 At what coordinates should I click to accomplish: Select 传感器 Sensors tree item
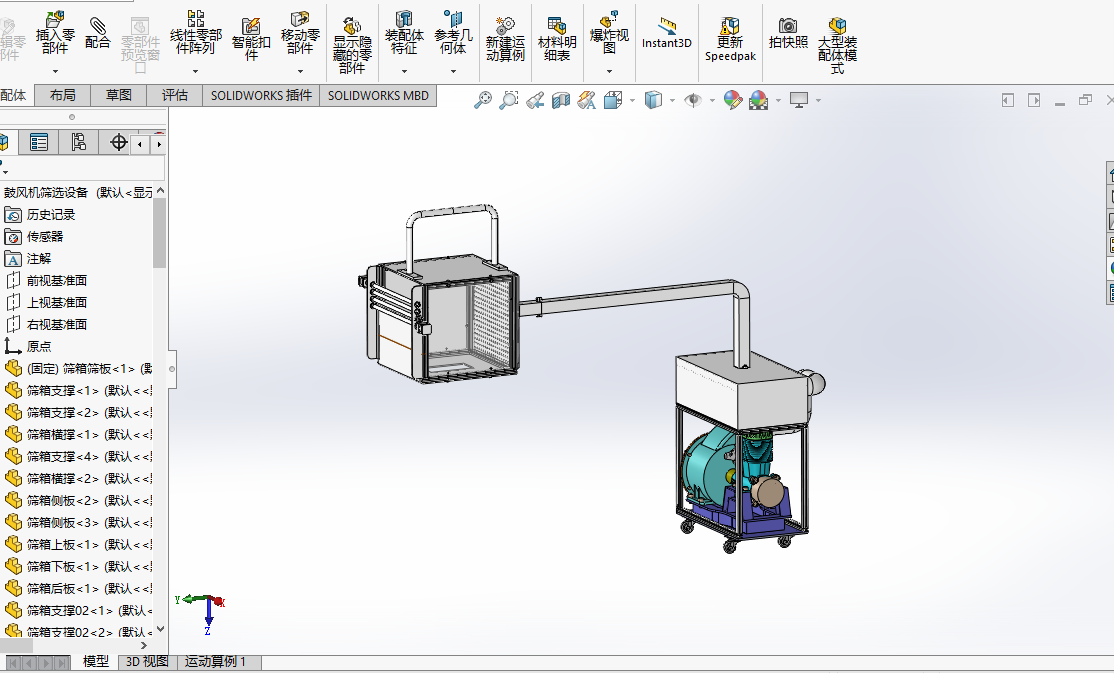tap(45, 237)
